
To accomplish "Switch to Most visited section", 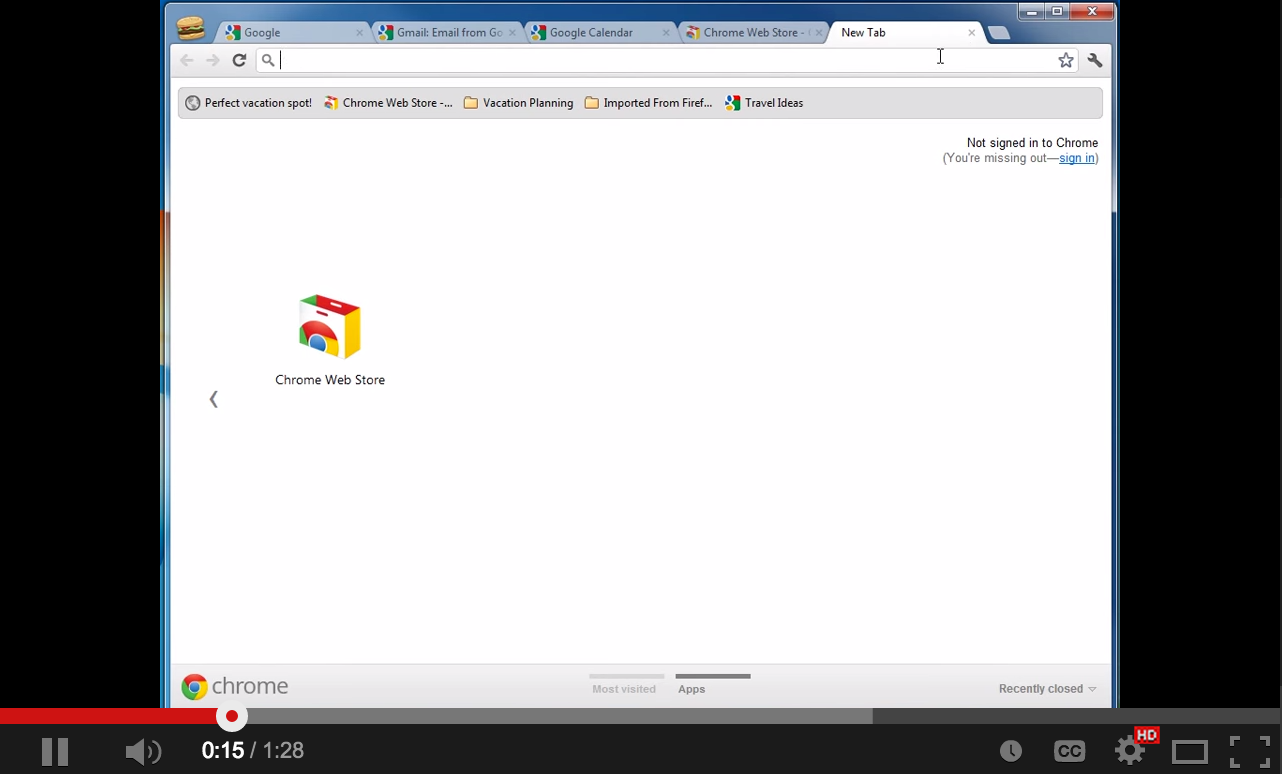I will pyautogui.click(x=624, y=688).
